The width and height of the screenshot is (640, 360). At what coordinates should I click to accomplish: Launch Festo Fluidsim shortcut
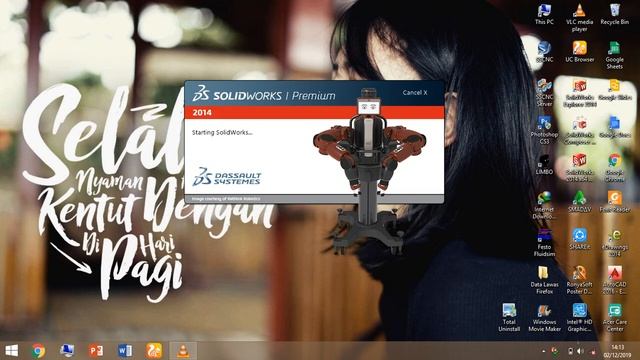pyautogui.click(x=544, y=243)
